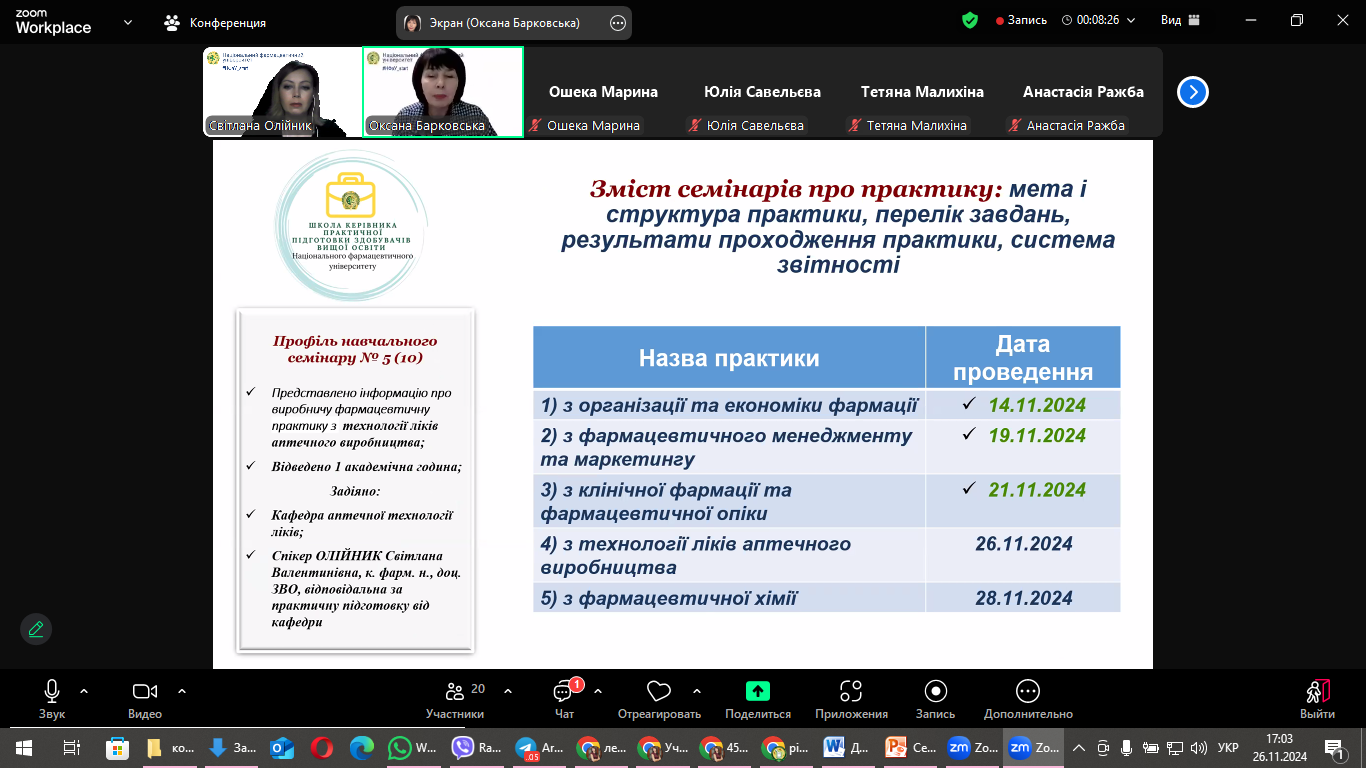Open Task View on the taskbar
1366x768 pixels.
click(71, 747)
